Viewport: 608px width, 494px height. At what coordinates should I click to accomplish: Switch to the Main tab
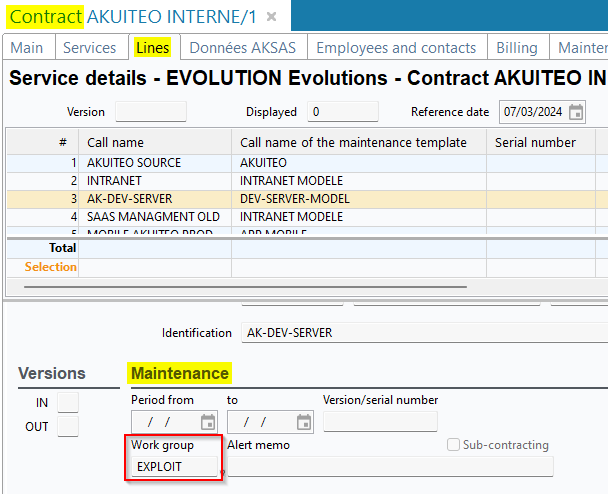coord(27,48)
